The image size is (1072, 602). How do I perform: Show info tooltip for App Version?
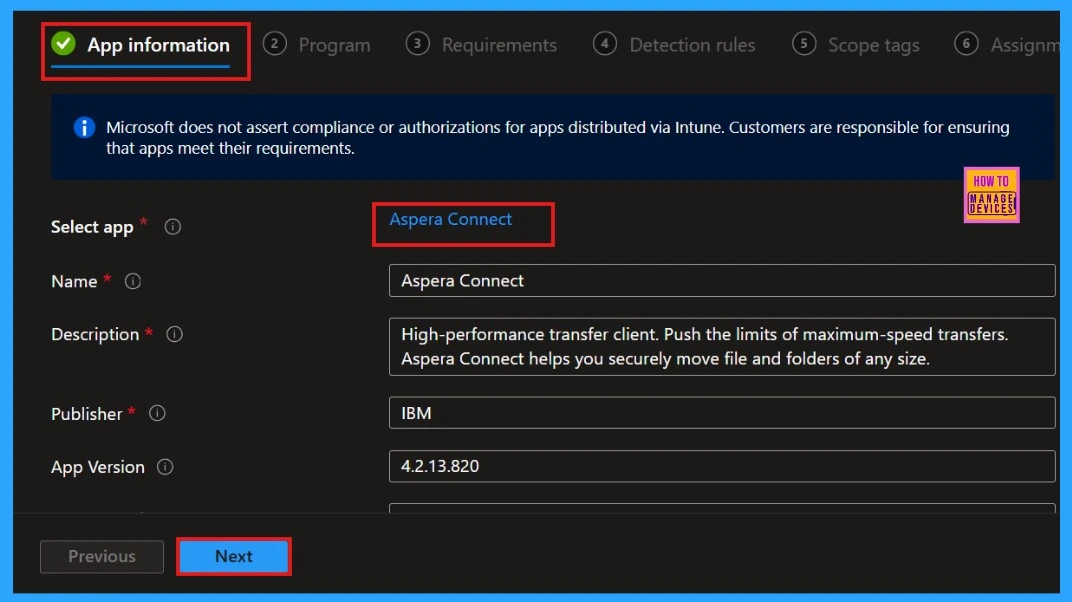point(165,467)
